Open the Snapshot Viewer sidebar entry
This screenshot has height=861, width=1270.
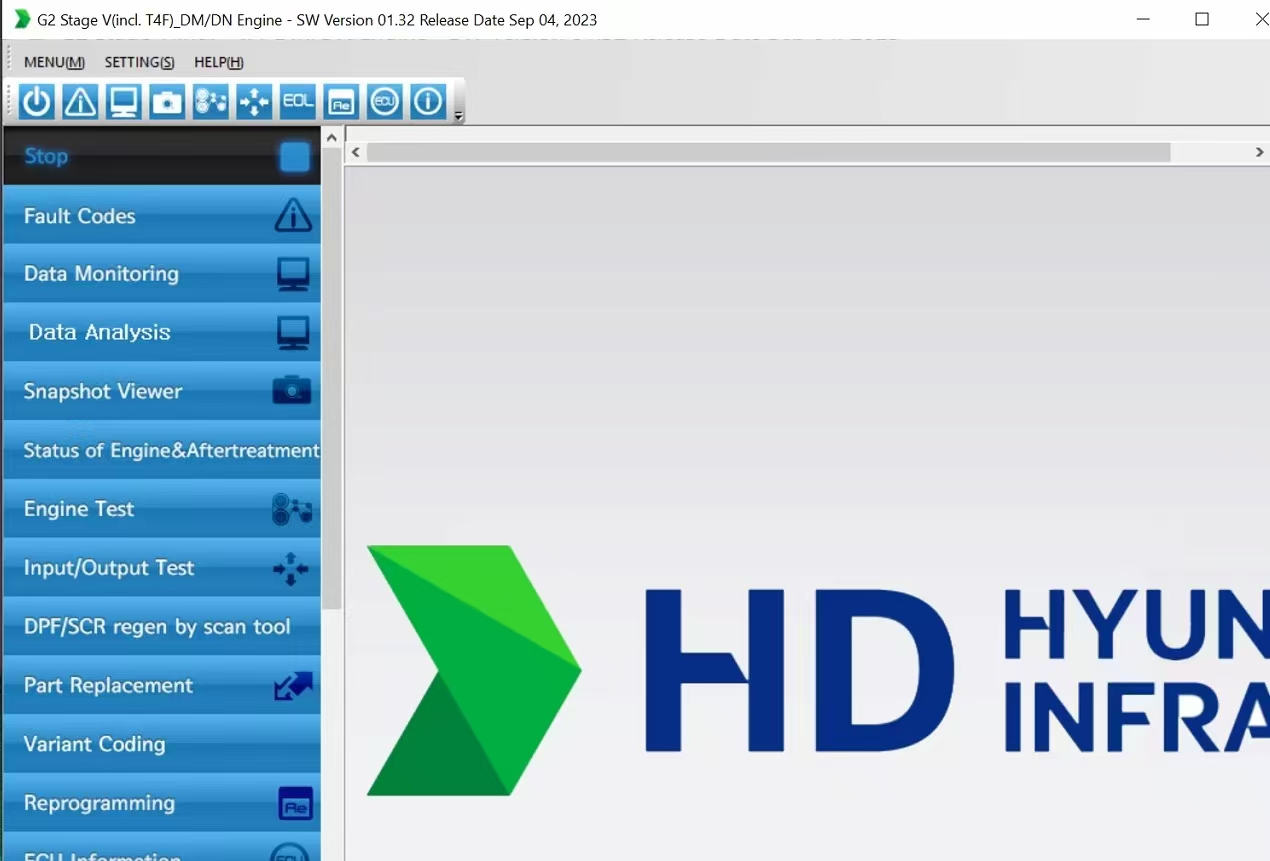(162, 391)
